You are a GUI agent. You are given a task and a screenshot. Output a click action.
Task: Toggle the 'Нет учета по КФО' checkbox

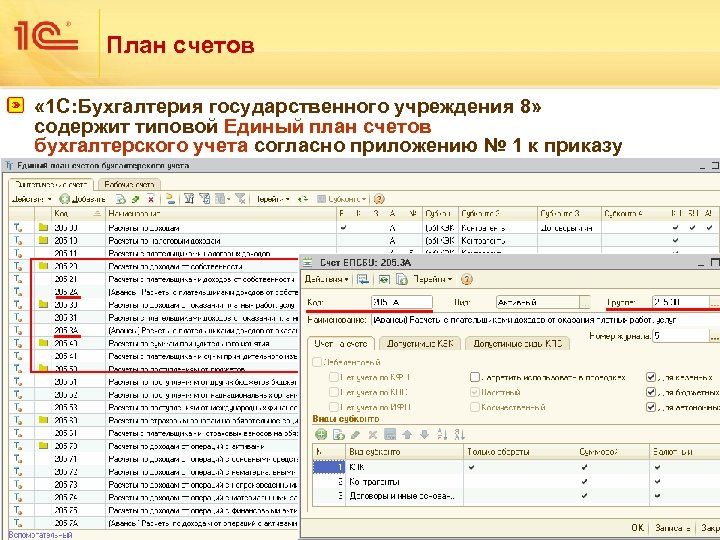(334, 377)
